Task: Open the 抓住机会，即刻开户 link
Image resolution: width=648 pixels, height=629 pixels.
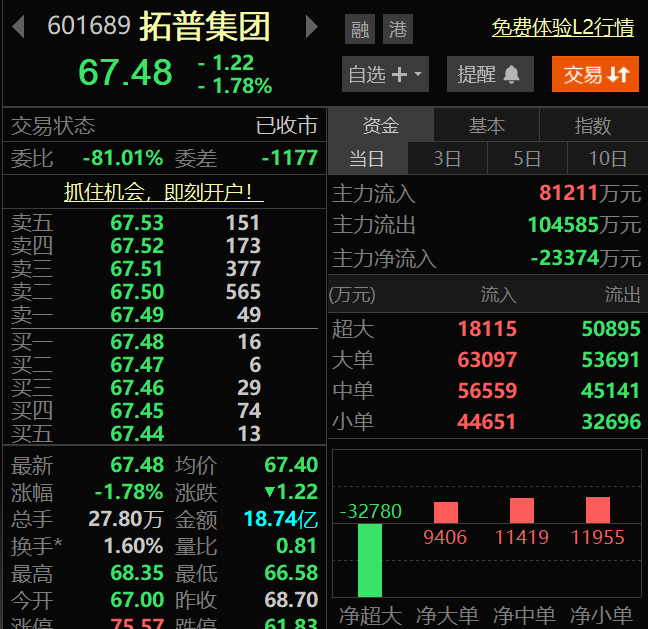Action: pyautogui.click(x=164, y=192)
